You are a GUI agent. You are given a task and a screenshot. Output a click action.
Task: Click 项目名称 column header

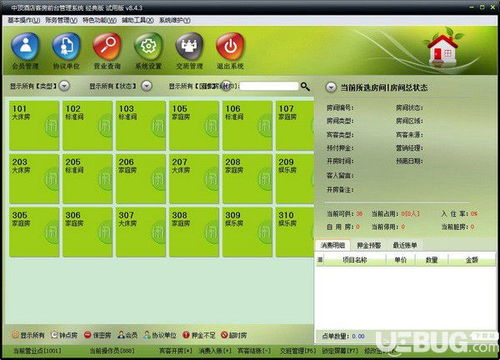(x=355, y=260)
